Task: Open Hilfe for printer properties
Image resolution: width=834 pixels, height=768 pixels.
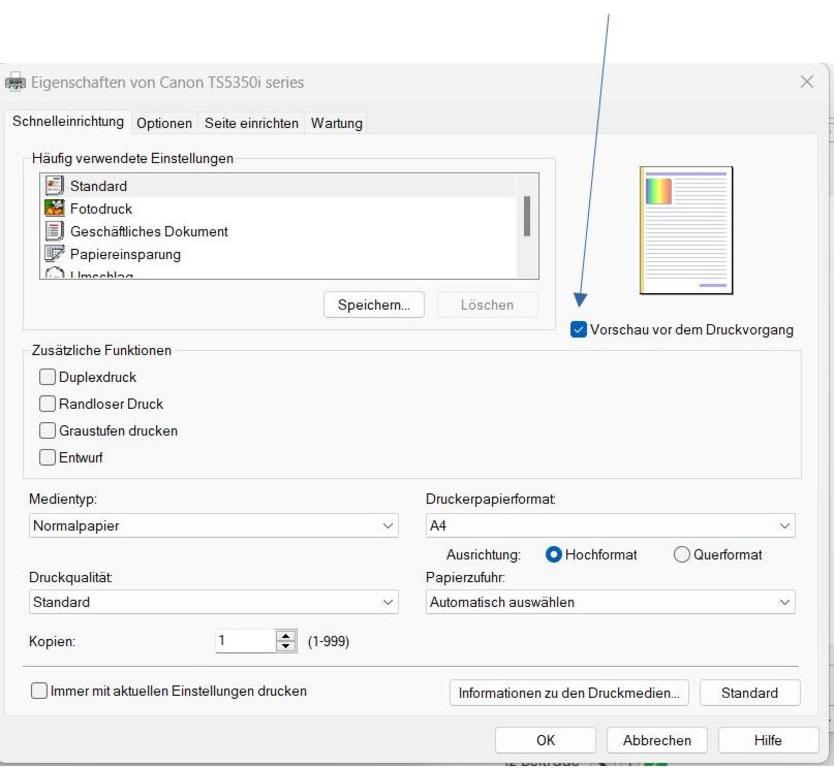Action: (769, 740)
